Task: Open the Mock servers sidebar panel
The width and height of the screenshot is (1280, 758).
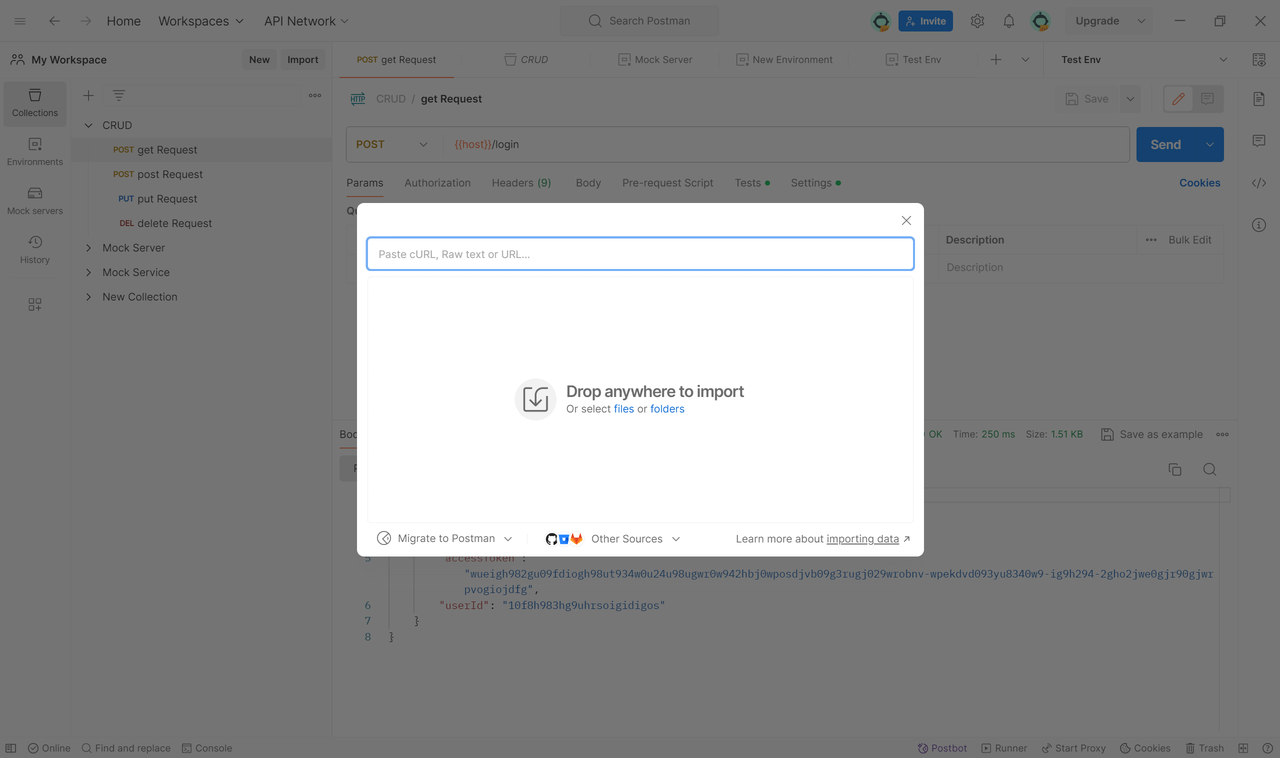Action: point(35,201)
